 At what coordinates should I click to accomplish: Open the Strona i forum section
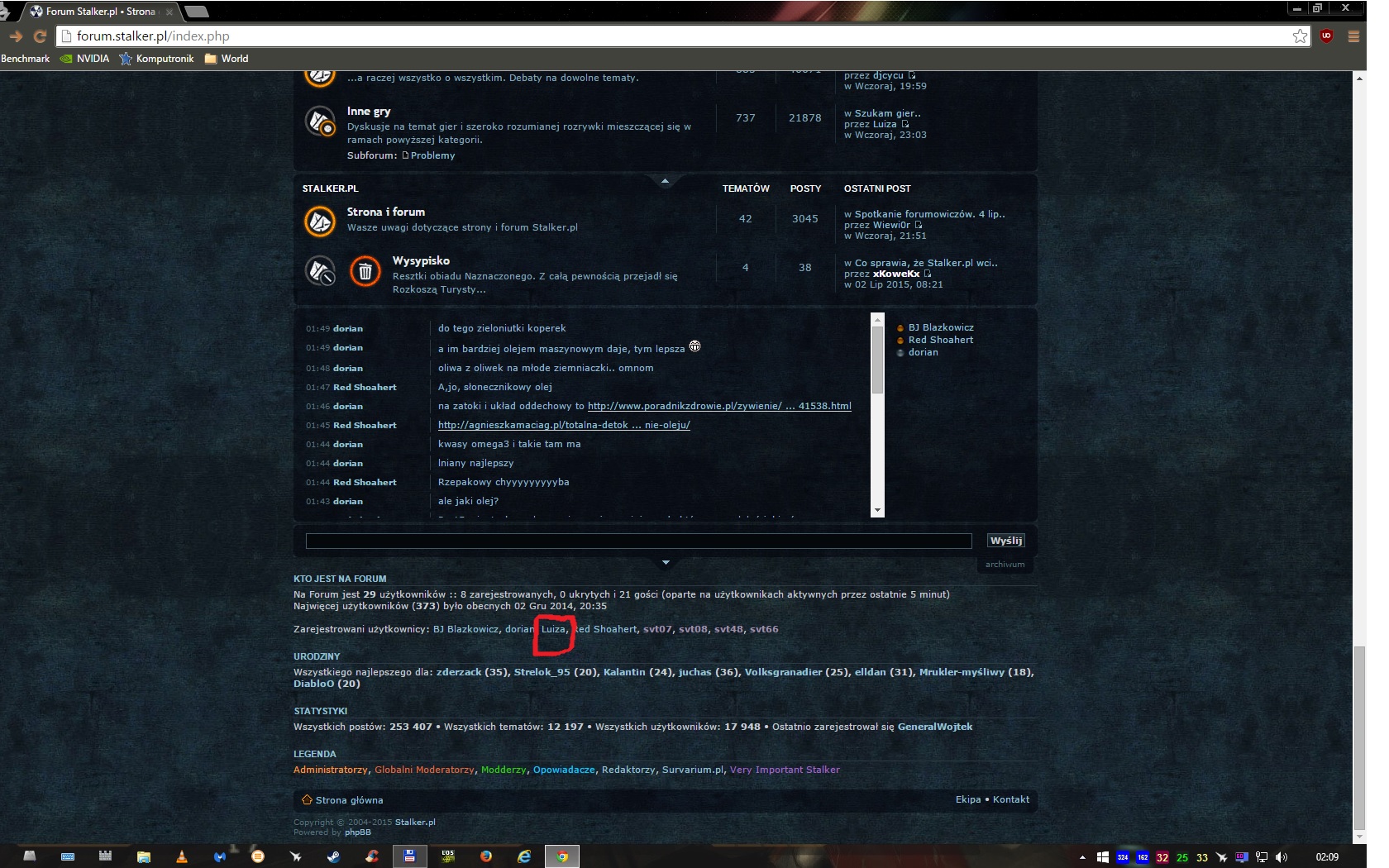click(386, 212)
